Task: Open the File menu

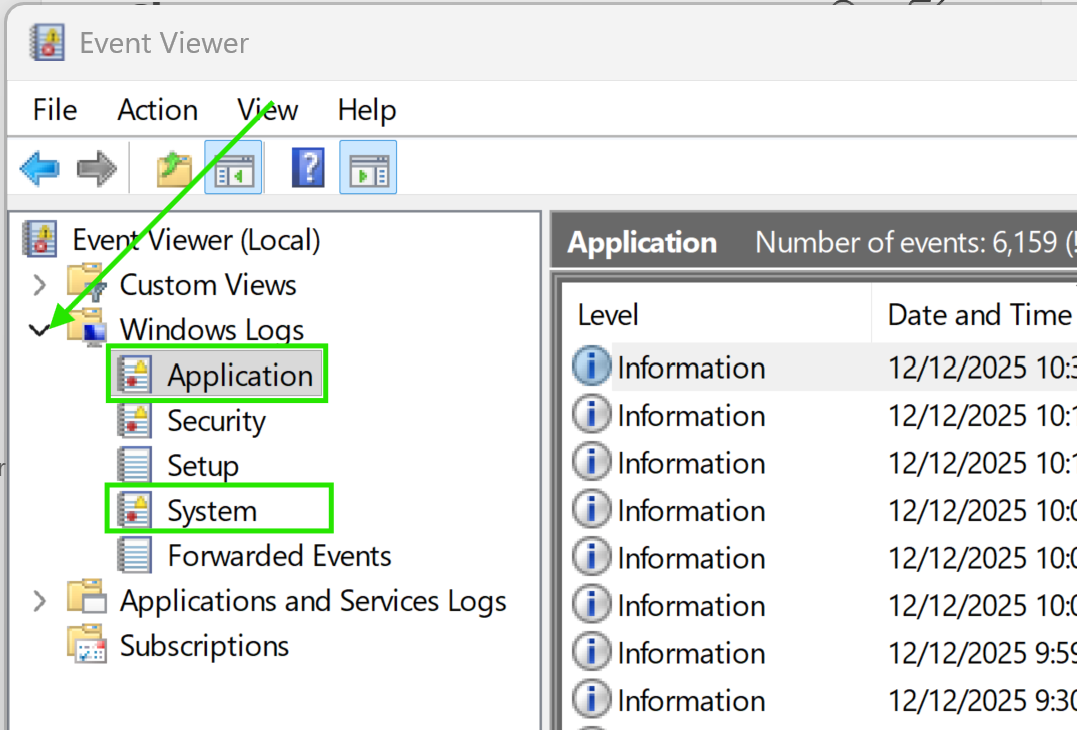Action: click(x=55, y=110)
